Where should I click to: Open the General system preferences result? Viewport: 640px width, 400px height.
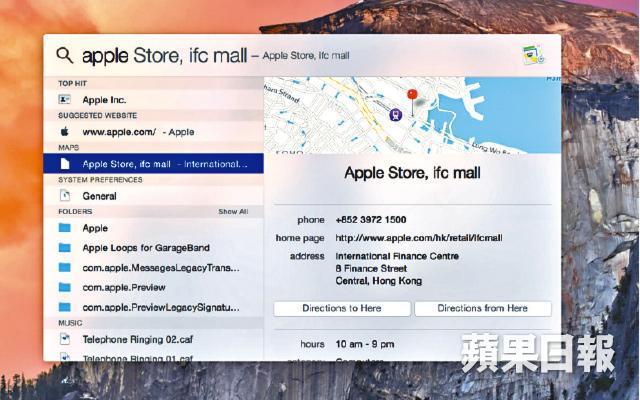point(153,196)
